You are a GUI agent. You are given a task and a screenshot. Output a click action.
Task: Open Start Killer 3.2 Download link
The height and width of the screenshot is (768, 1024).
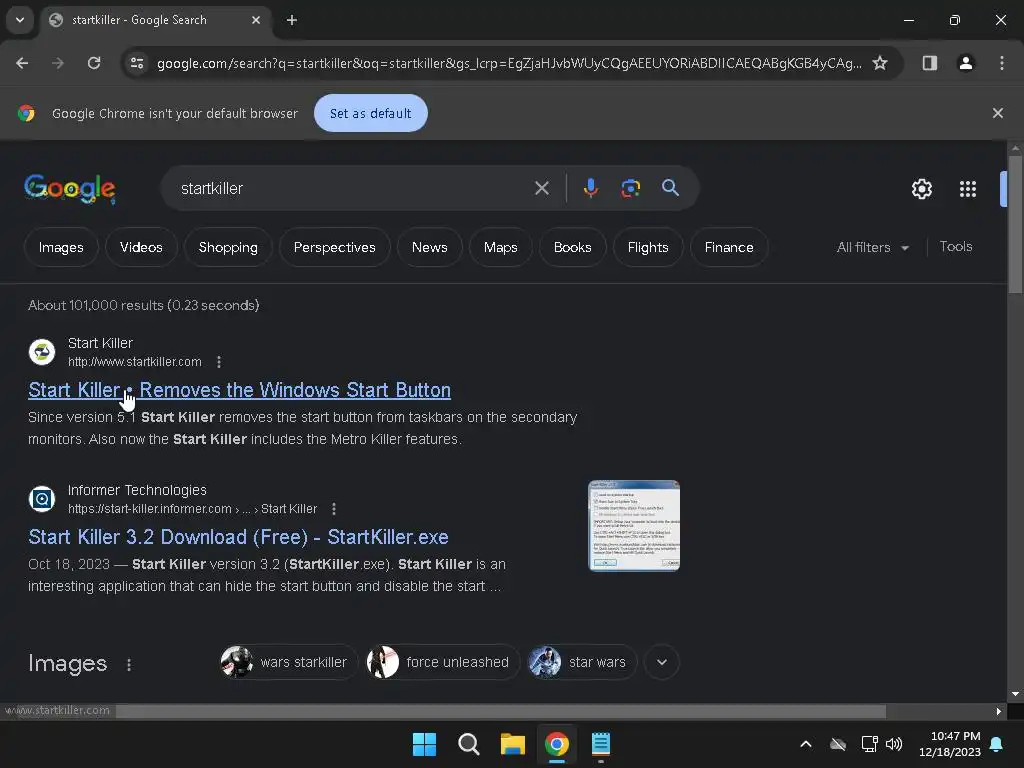238,537
